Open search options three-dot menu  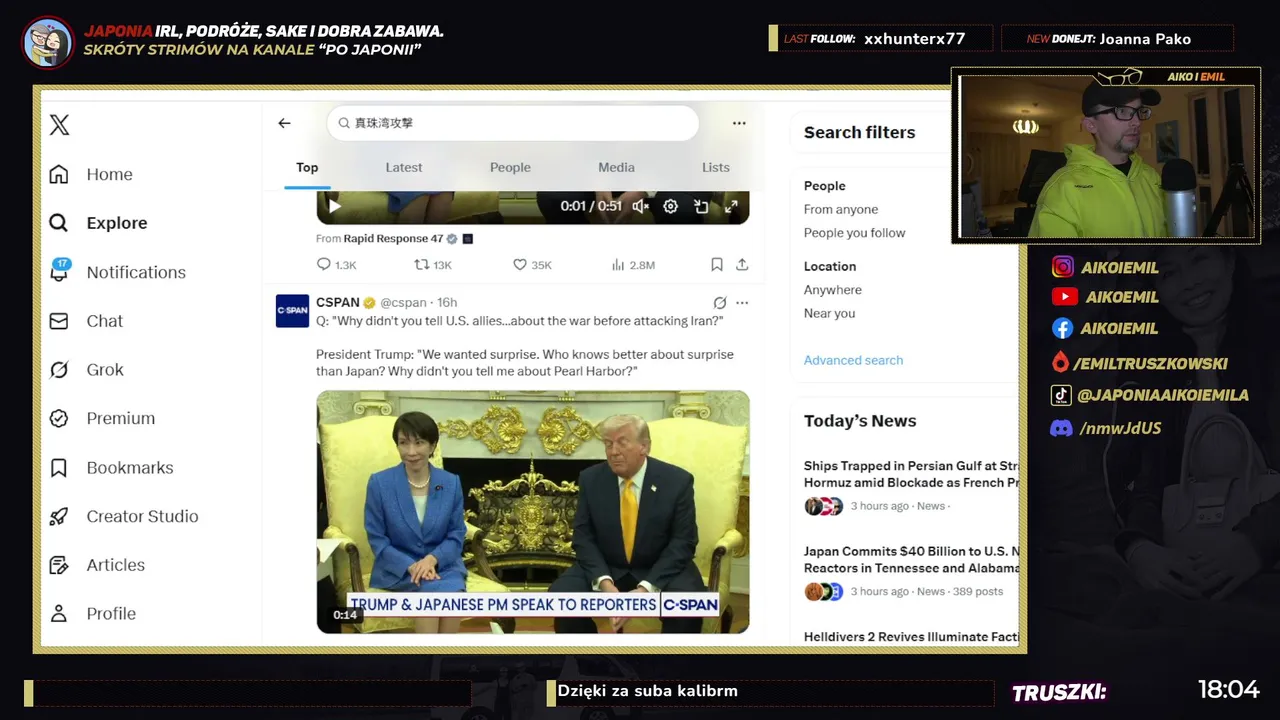[739, 123]
